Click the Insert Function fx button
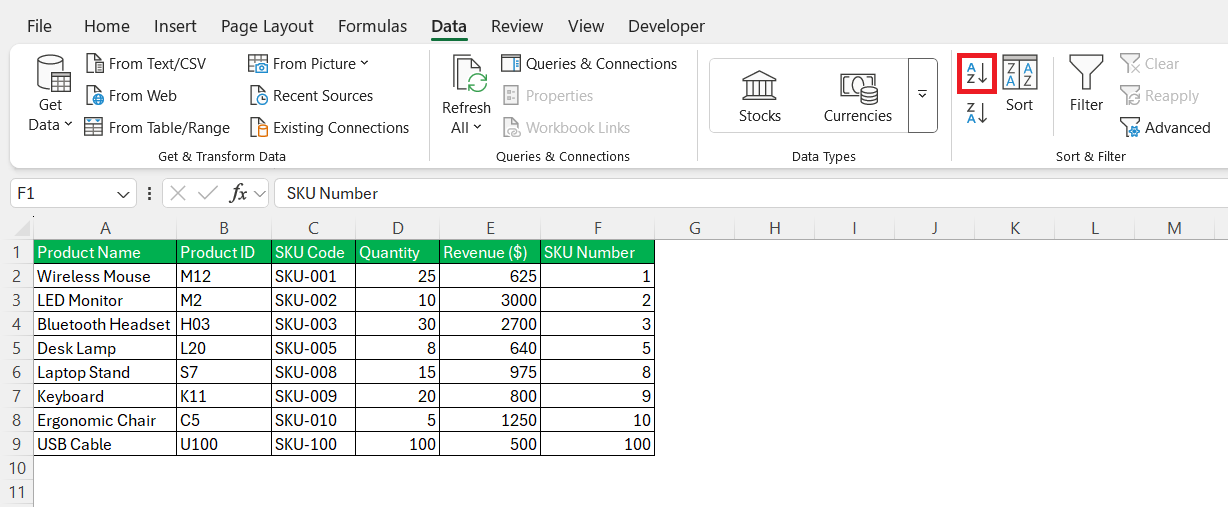Screen dimensions: 1228x507 click(x=238, y=193)
